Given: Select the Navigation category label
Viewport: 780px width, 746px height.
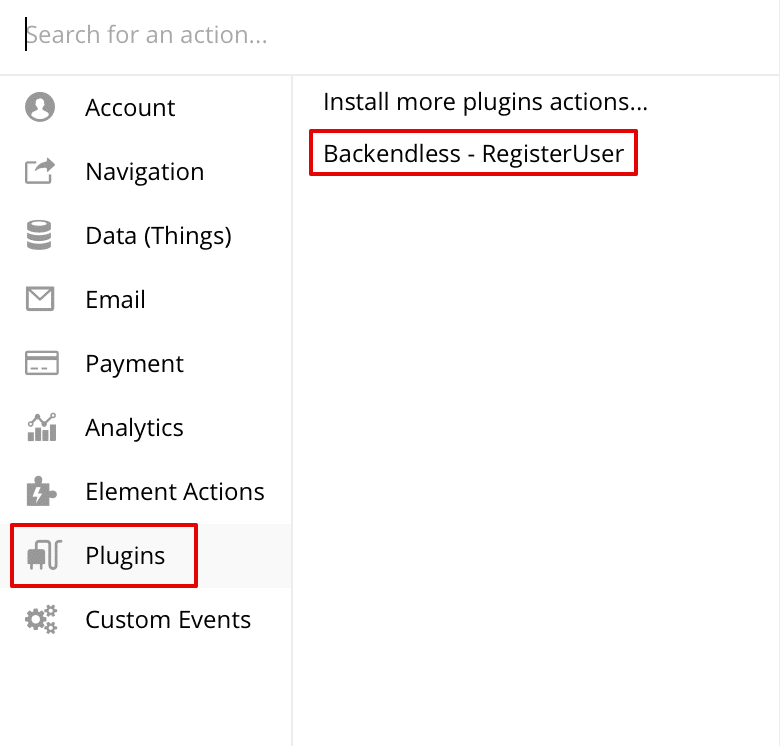Looking at the screenshot, I should [145, 172].
